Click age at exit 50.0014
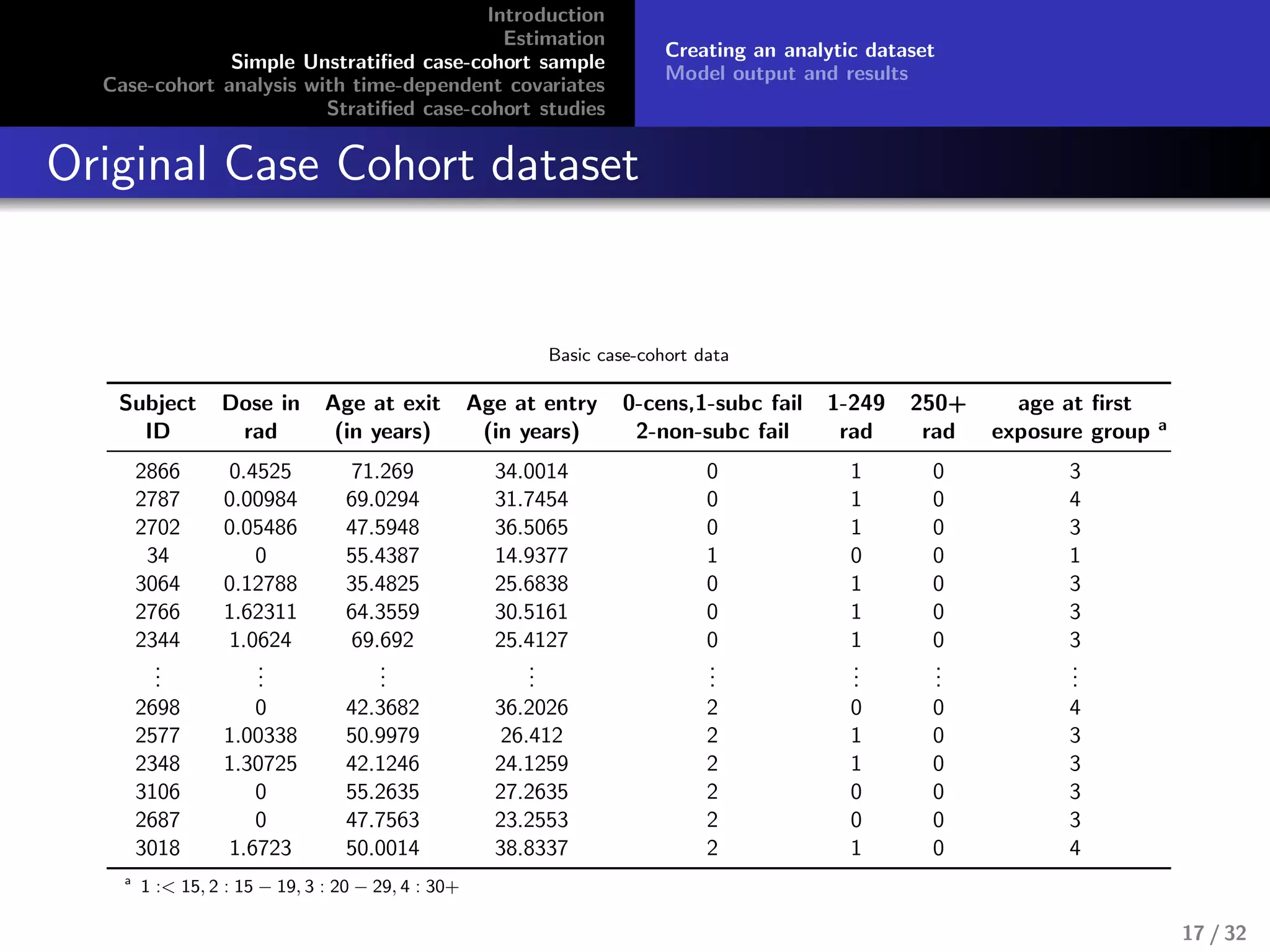1270x952 pixels. click(x=383, y=848)
